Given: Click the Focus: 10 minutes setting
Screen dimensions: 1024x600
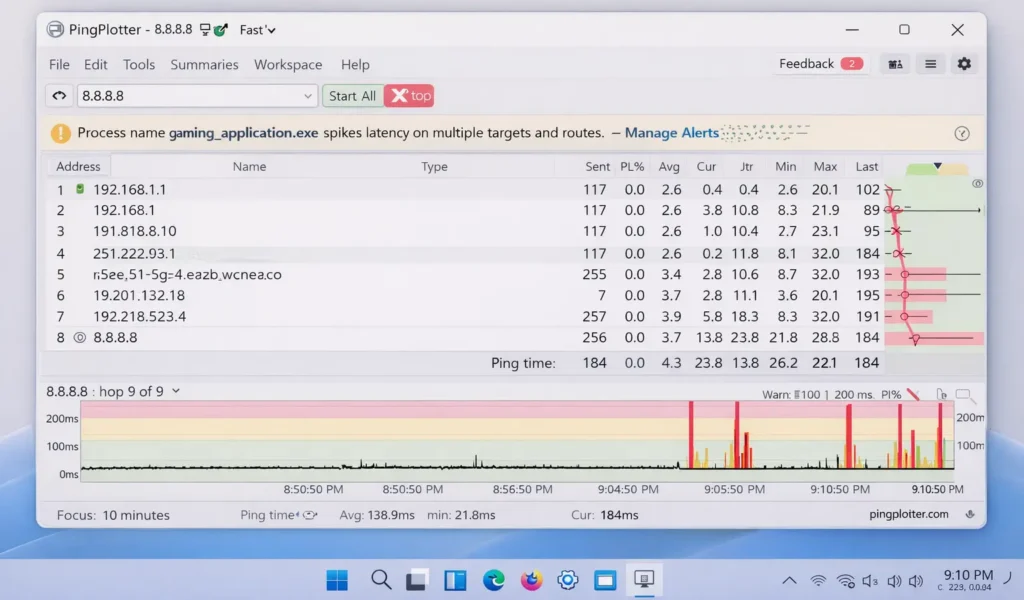Looking at the screenshot, I should pos(113,515).
